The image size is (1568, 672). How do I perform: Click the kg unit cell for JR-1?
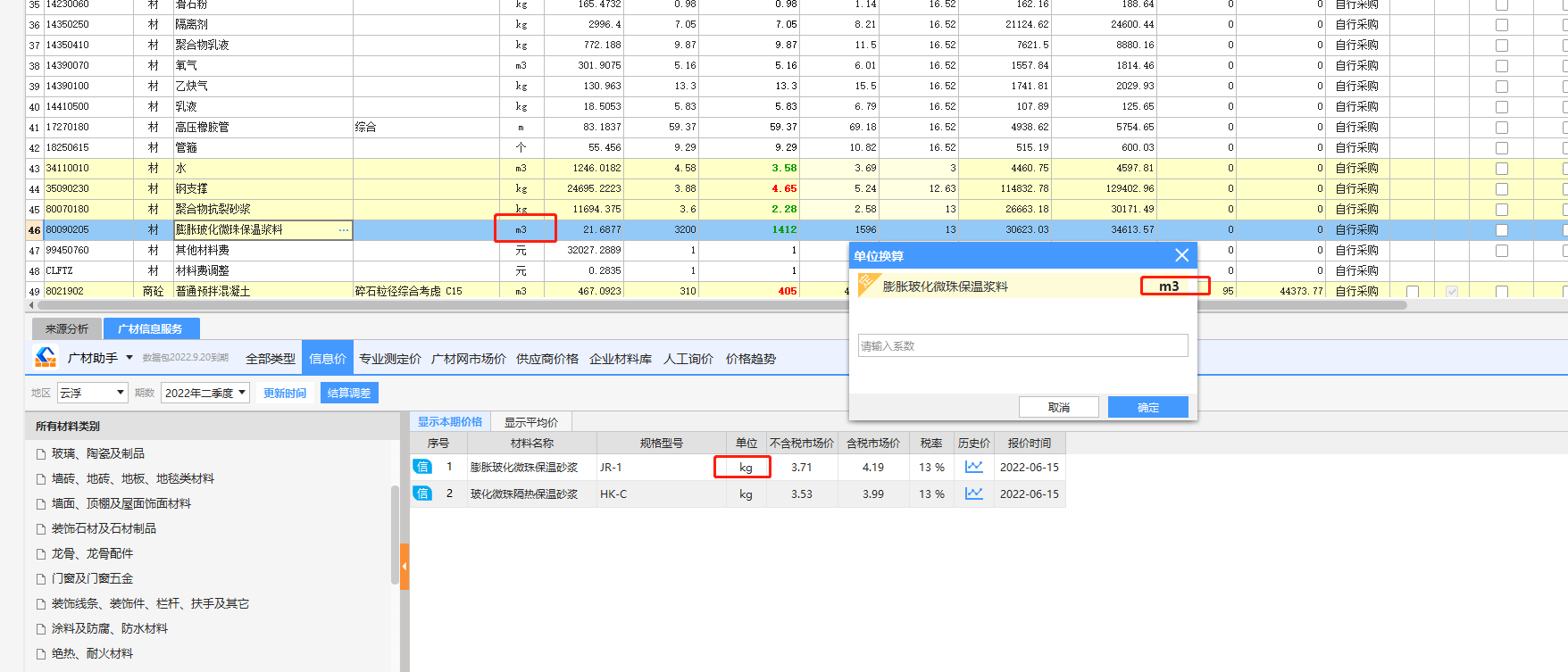pos(746,467)
